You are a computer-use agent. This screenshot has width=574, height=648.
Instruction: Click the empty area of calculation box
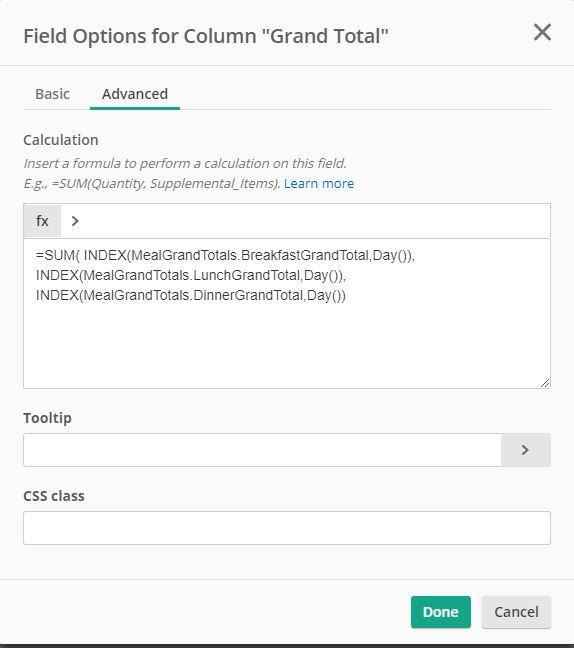tap(287, 345)
